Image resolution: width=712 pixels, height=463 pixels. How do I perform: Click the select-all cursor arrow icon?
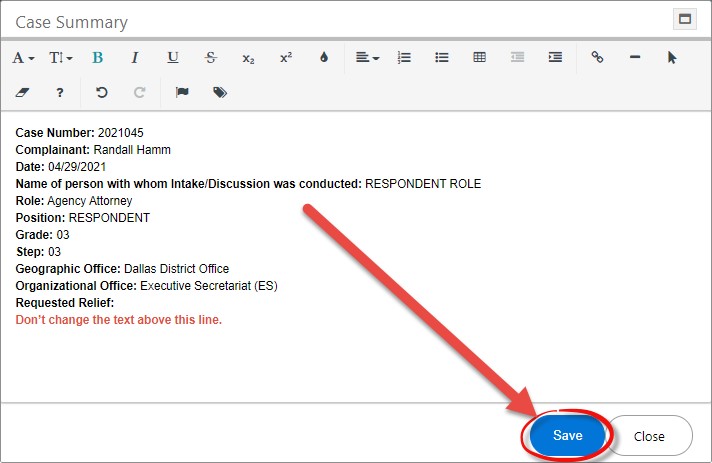coord(672,58)
